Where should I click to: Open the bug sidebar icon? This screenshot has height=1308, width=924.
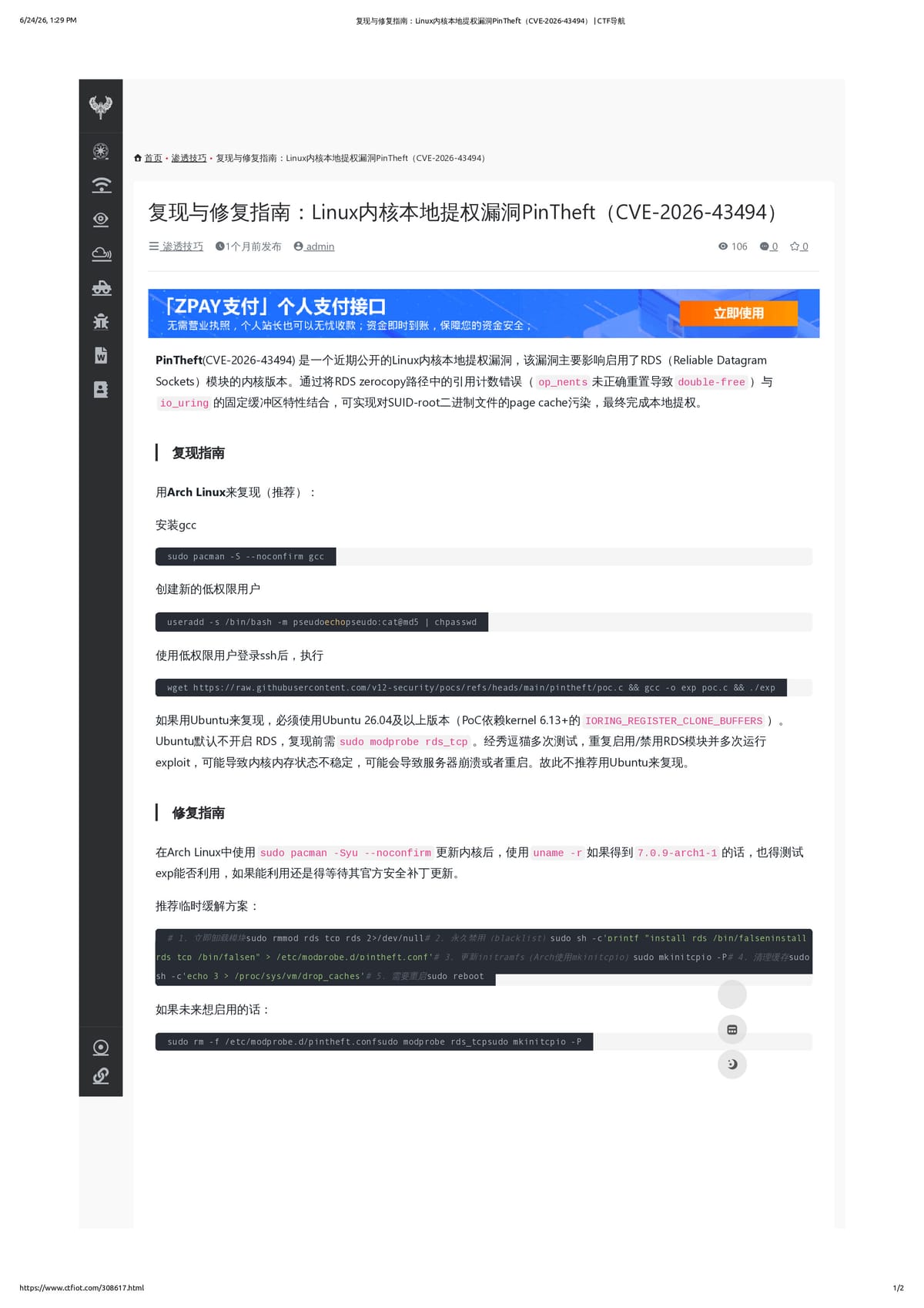pyautogui.click(x=101, y=321)
